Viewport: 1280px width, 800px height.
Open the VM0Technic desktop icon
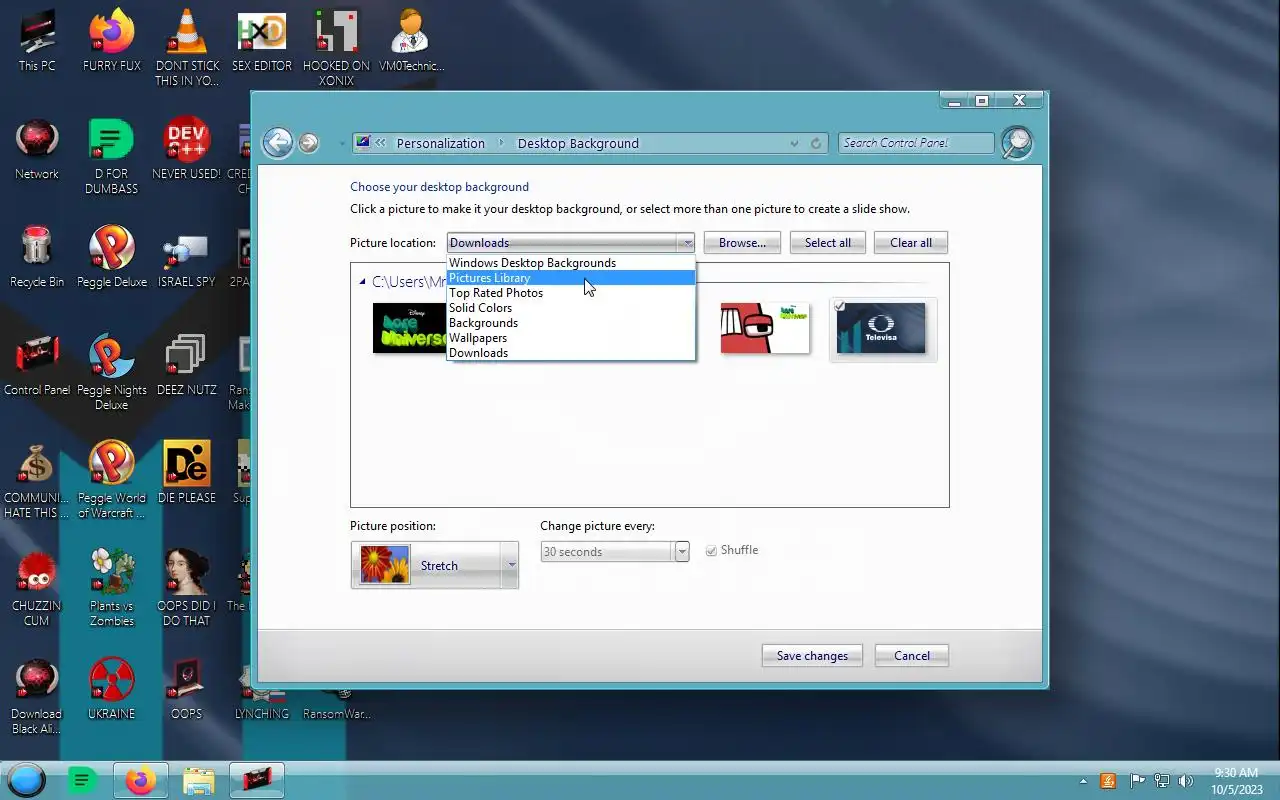(411, 40)
